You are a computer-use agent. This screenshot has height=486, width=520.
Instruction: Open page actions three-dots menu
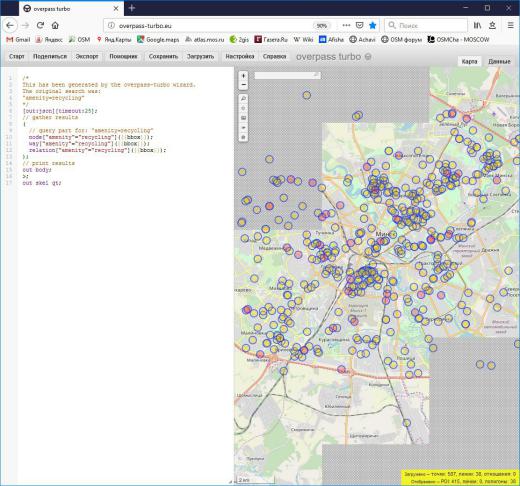point(346,25)
